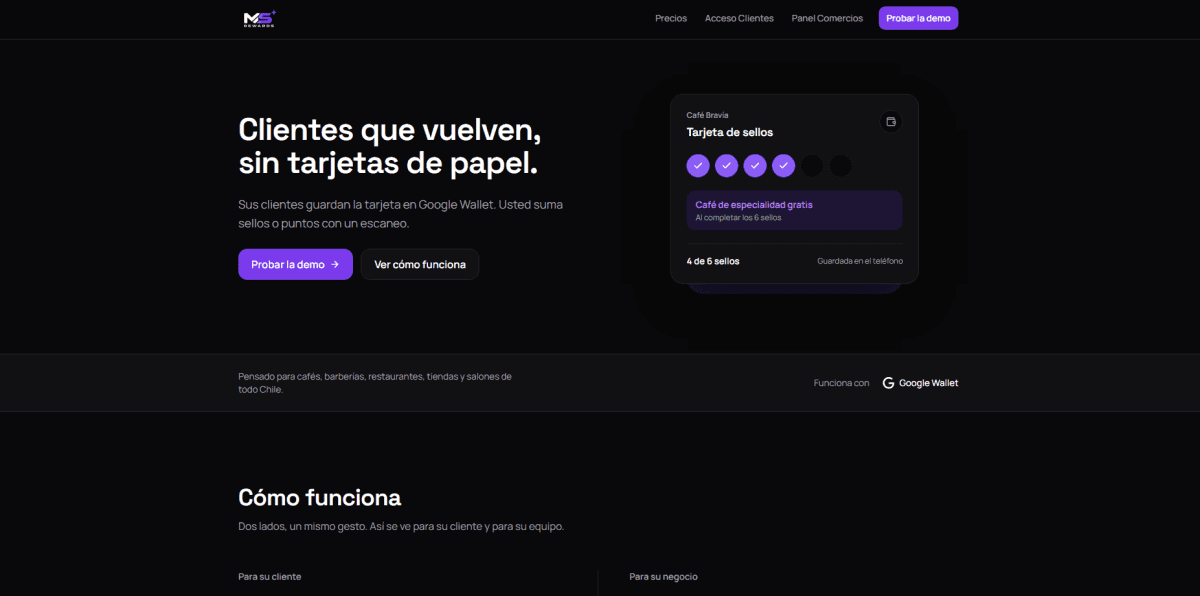Image resolution: width=1200 pixels, height=596 pixels.
Task: Click the Ver cómo funciona button
Action: [x=420, y=264]
